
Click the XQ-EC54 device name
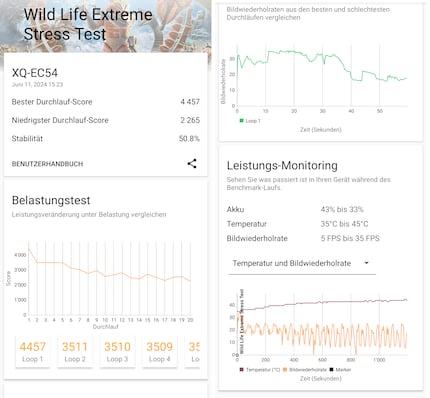(x=35, y=73)
